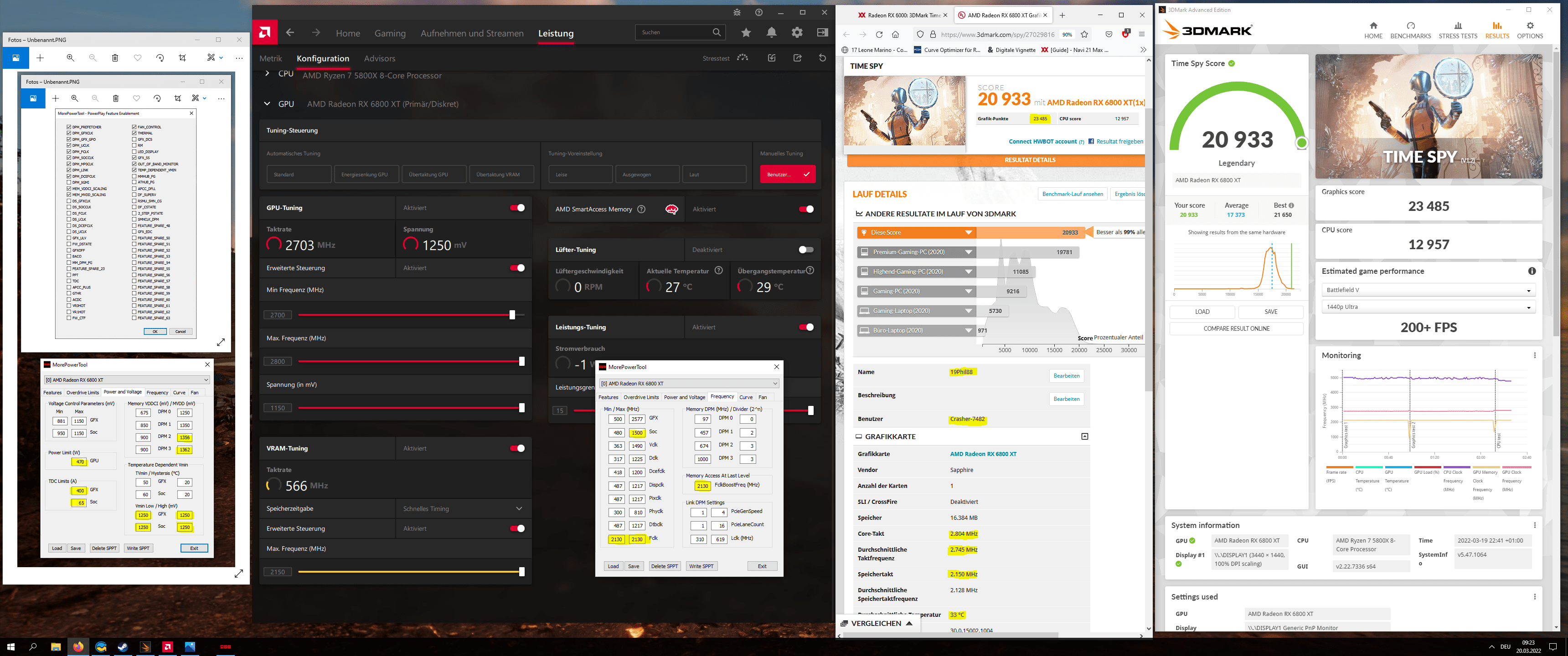Image resolution: width=1568 pixels, height=656 pixels.
Task: Adjust the Min Frequenz (MHz) slider handle
Action: [512, 315]
